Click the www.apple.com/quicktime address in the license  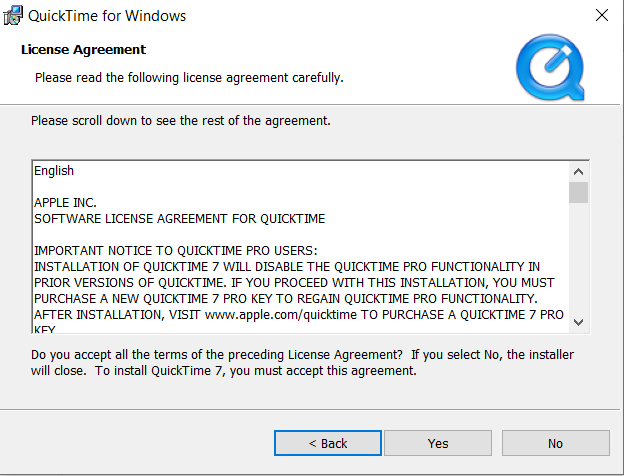click(263, 314)
